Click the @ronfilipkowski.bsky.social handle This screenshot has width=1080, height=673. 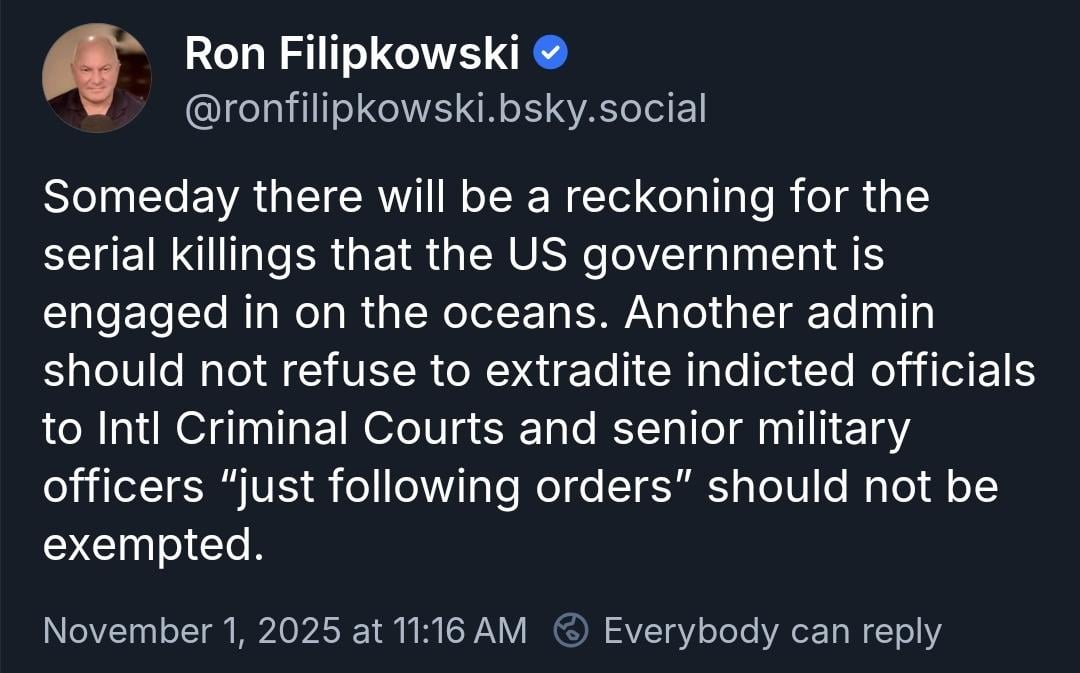coord(446,108)
